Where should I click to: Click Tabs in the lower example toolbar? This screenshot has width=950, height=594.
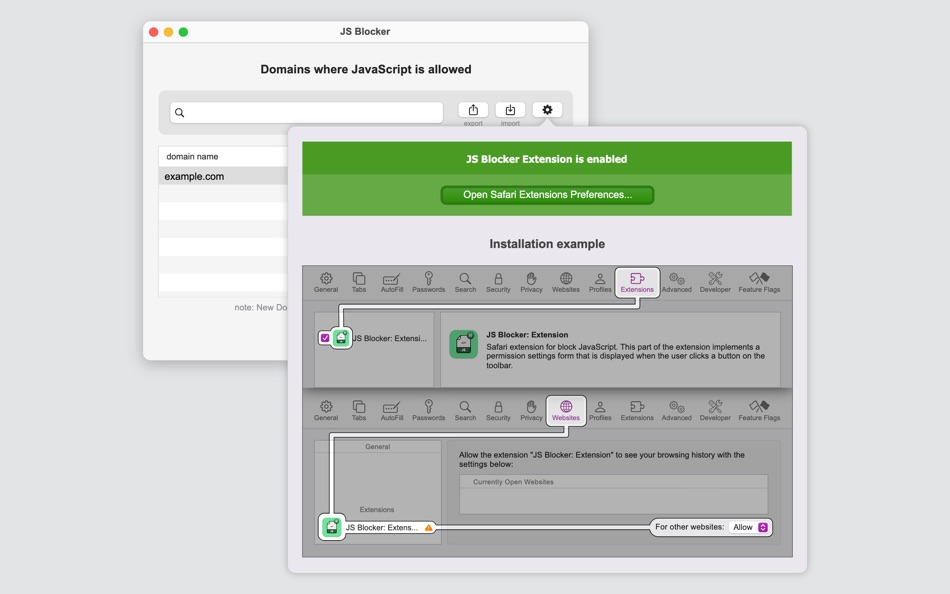[x=359, y=410]
